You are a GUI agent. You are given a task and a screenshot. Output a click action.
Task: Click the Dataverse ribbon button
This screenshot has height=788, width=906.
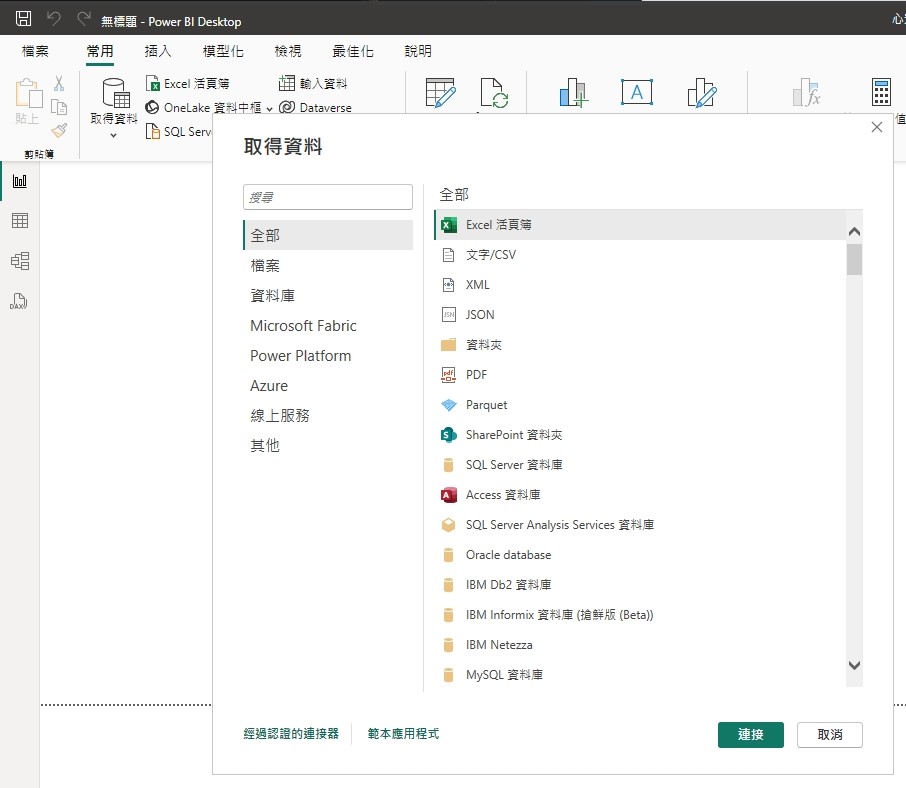point(315,107)
